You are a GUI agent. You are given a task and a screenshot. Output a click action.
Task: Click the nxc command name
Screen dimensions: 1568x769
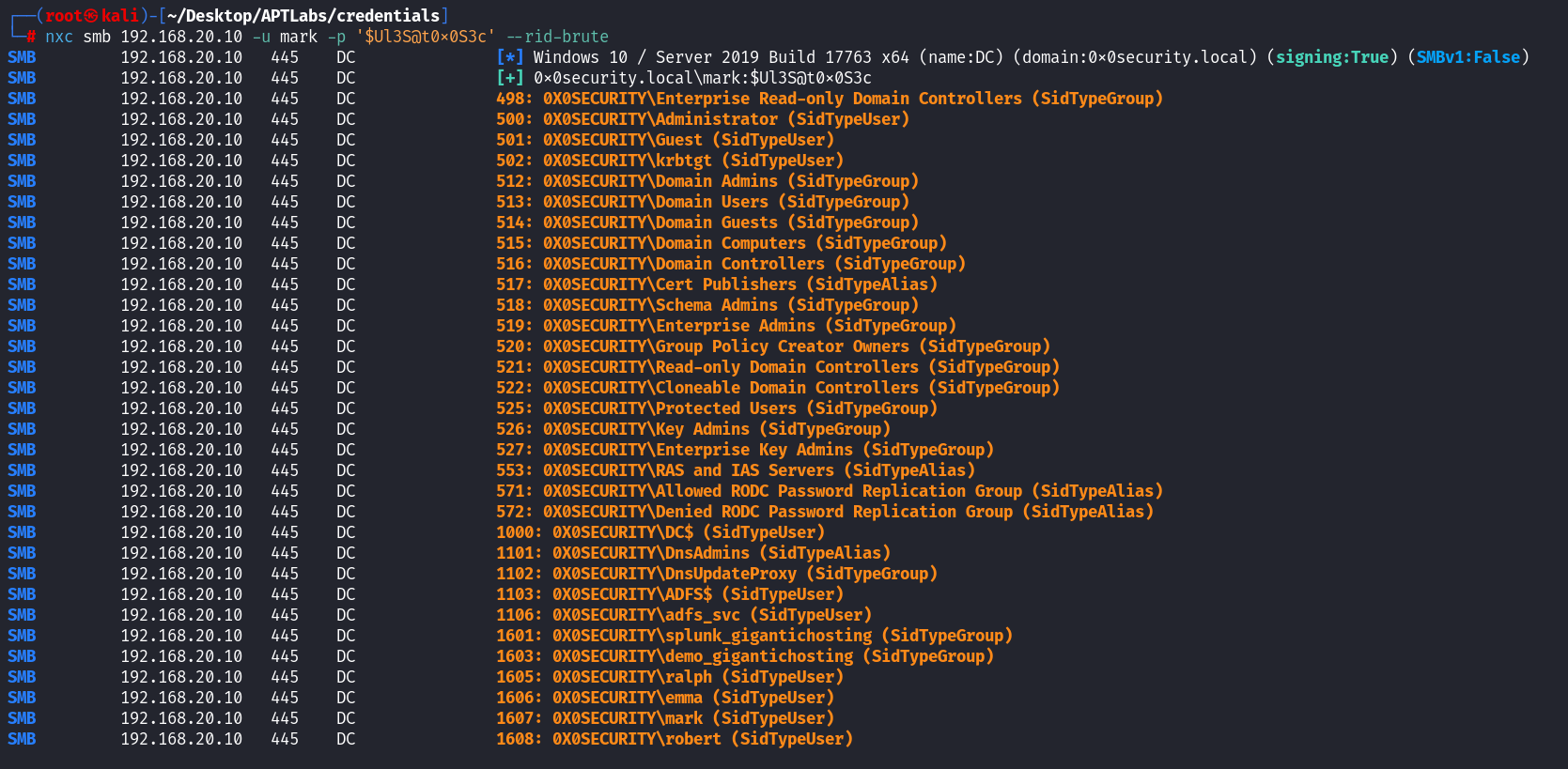coord(59,37)
